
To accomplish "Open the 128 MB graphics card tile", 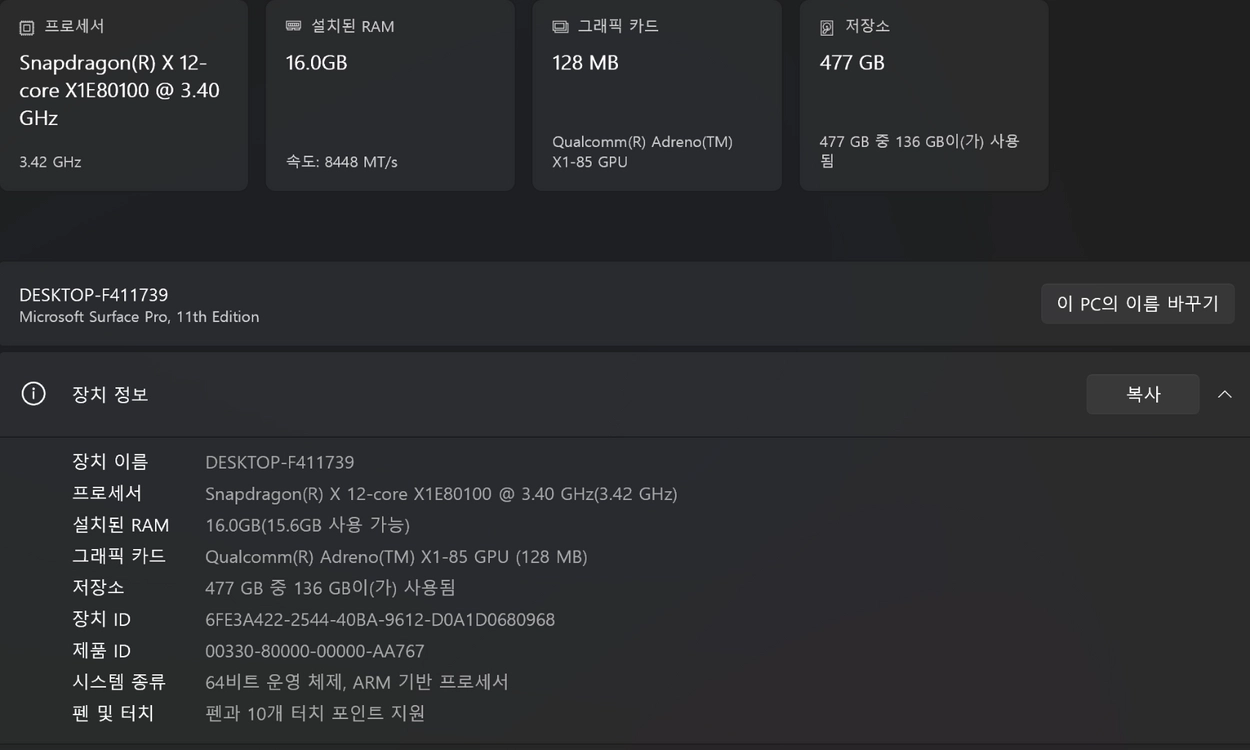I will [657, 95].
